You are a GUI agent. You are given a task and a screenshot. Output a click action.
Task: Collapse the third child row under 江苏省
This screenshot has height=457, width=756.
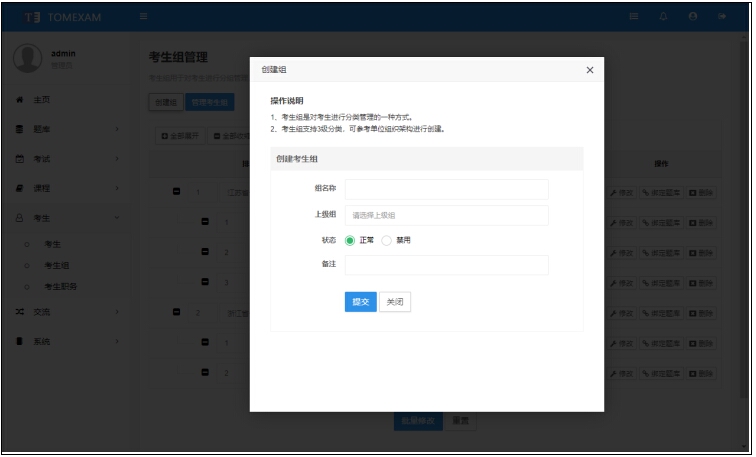click(x=205, y=282)
